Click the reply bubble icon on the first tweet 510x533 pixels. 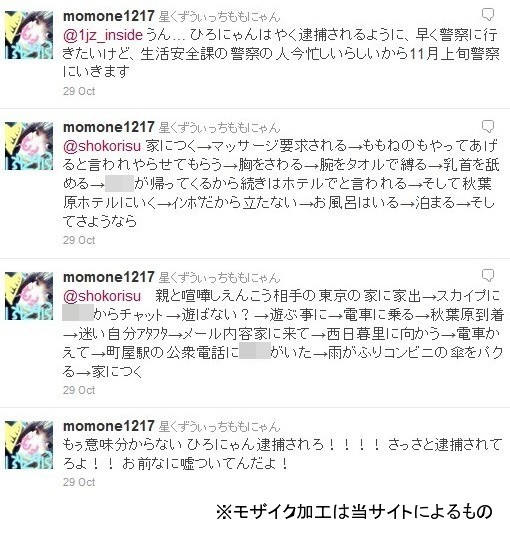click(488, 15)
